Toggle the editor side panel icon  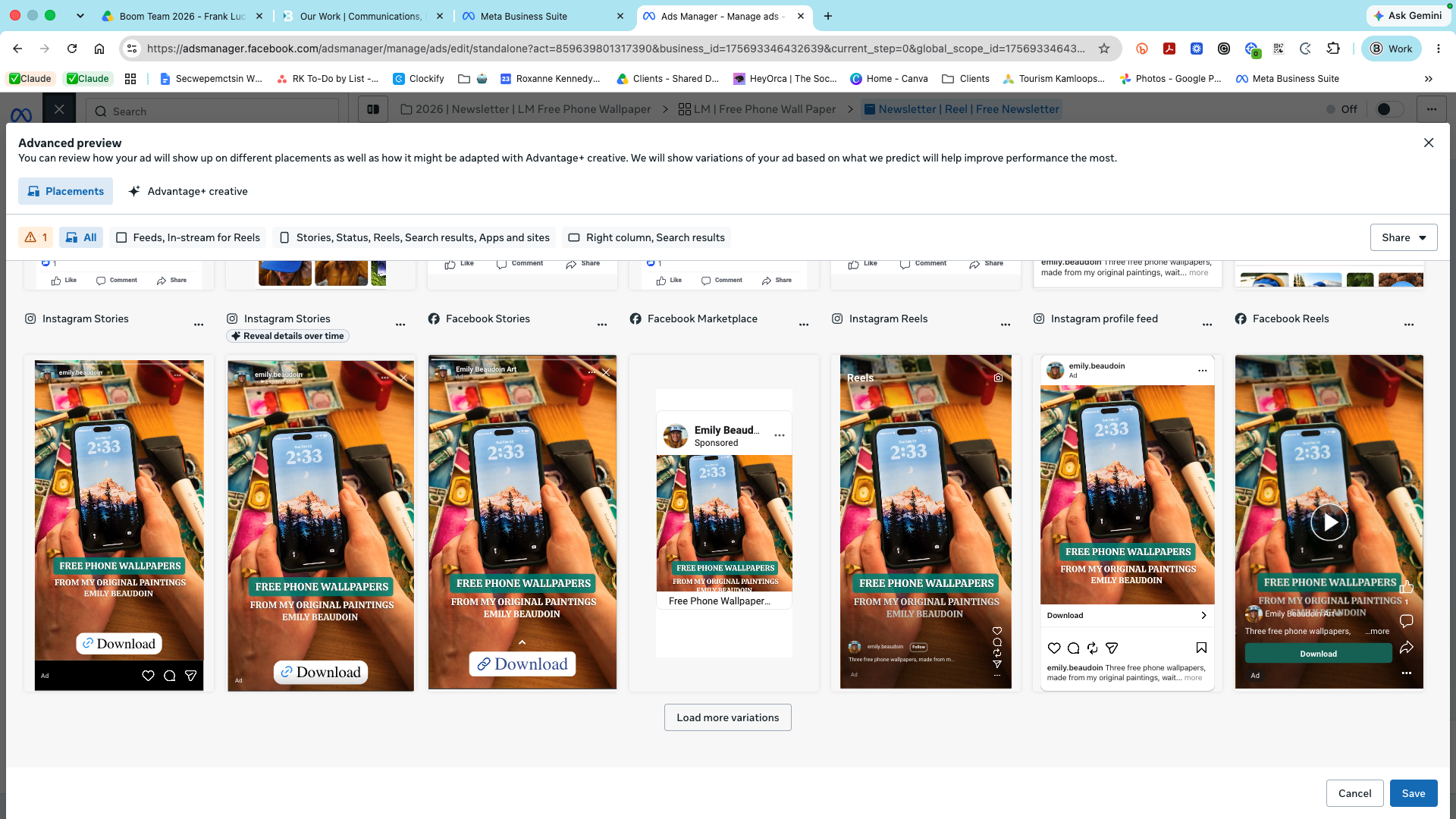coord(373,109)
